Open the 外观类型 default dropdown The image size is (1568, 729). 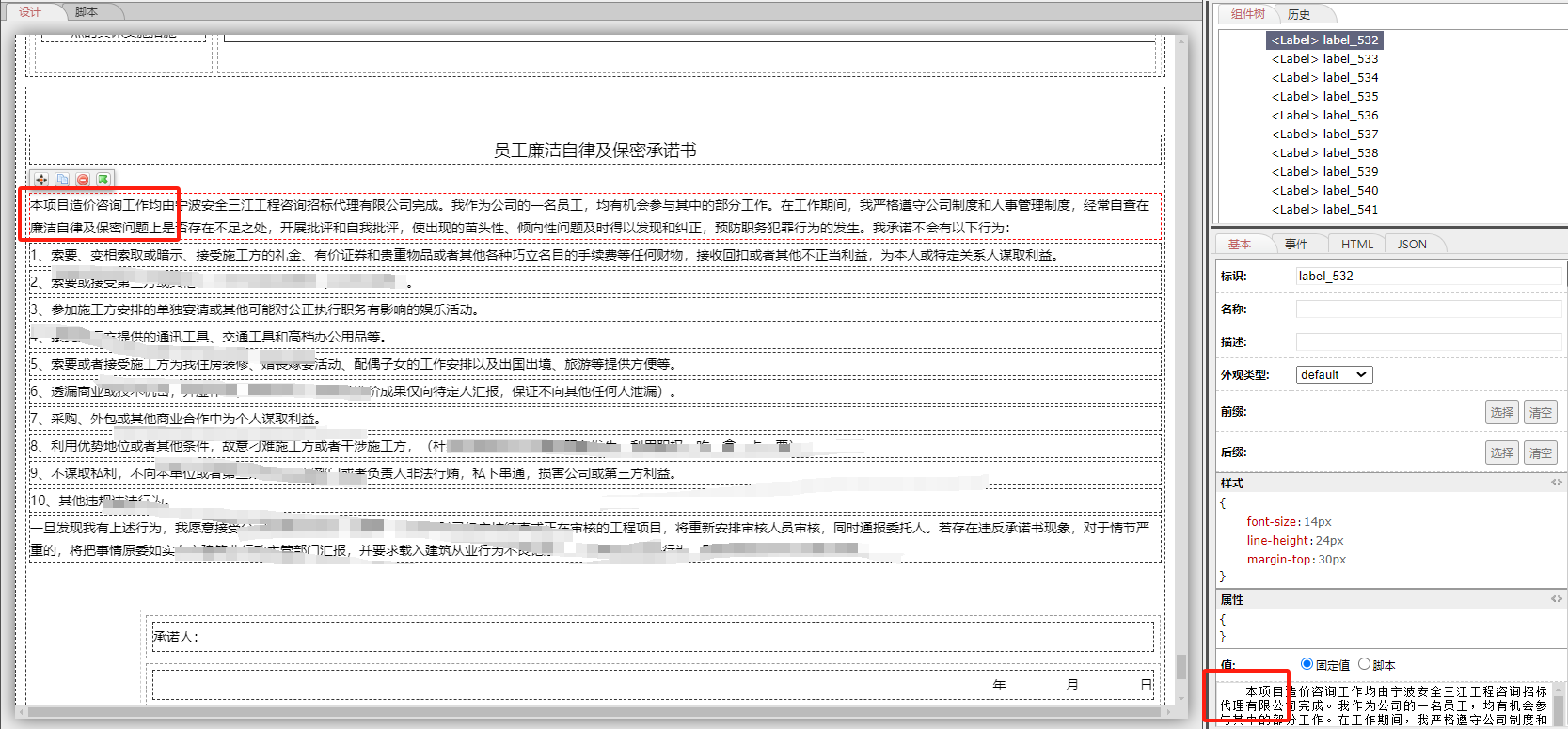point(1334,374)
